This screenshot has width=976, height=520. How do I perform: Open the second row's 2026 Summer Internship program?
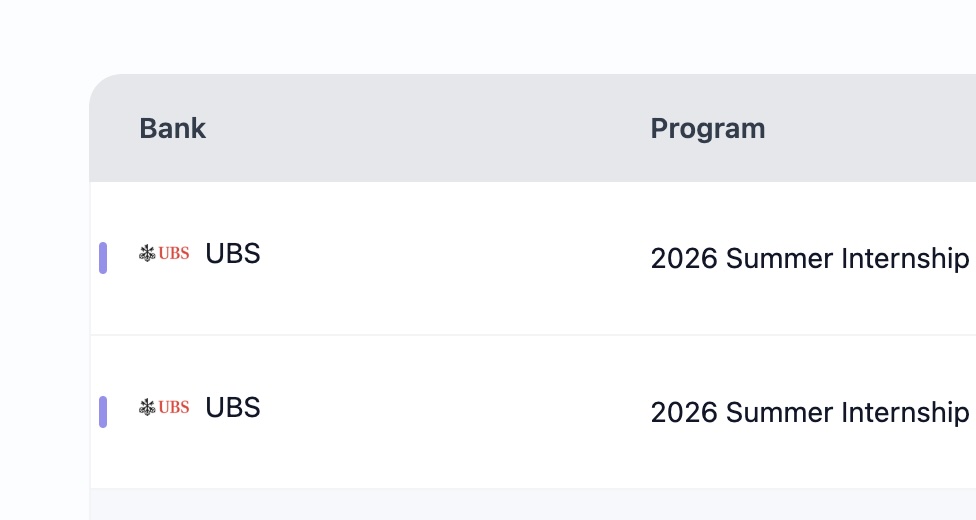809,413
